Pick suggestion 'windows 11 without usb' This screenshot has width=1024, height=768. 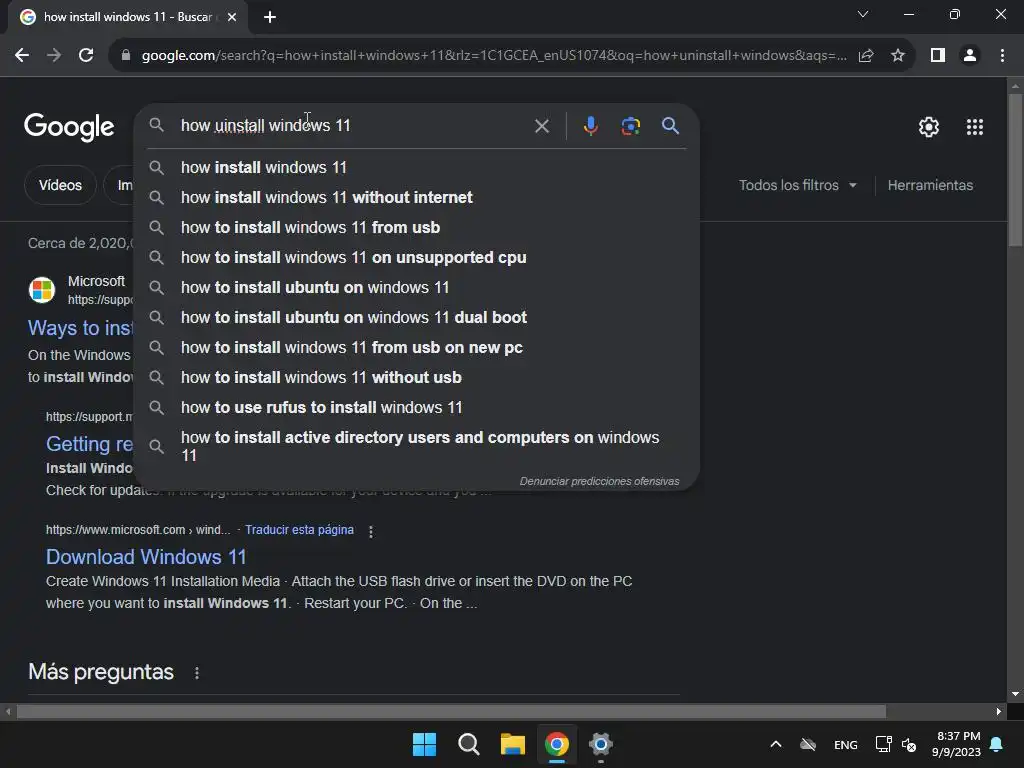coord(417,378)
